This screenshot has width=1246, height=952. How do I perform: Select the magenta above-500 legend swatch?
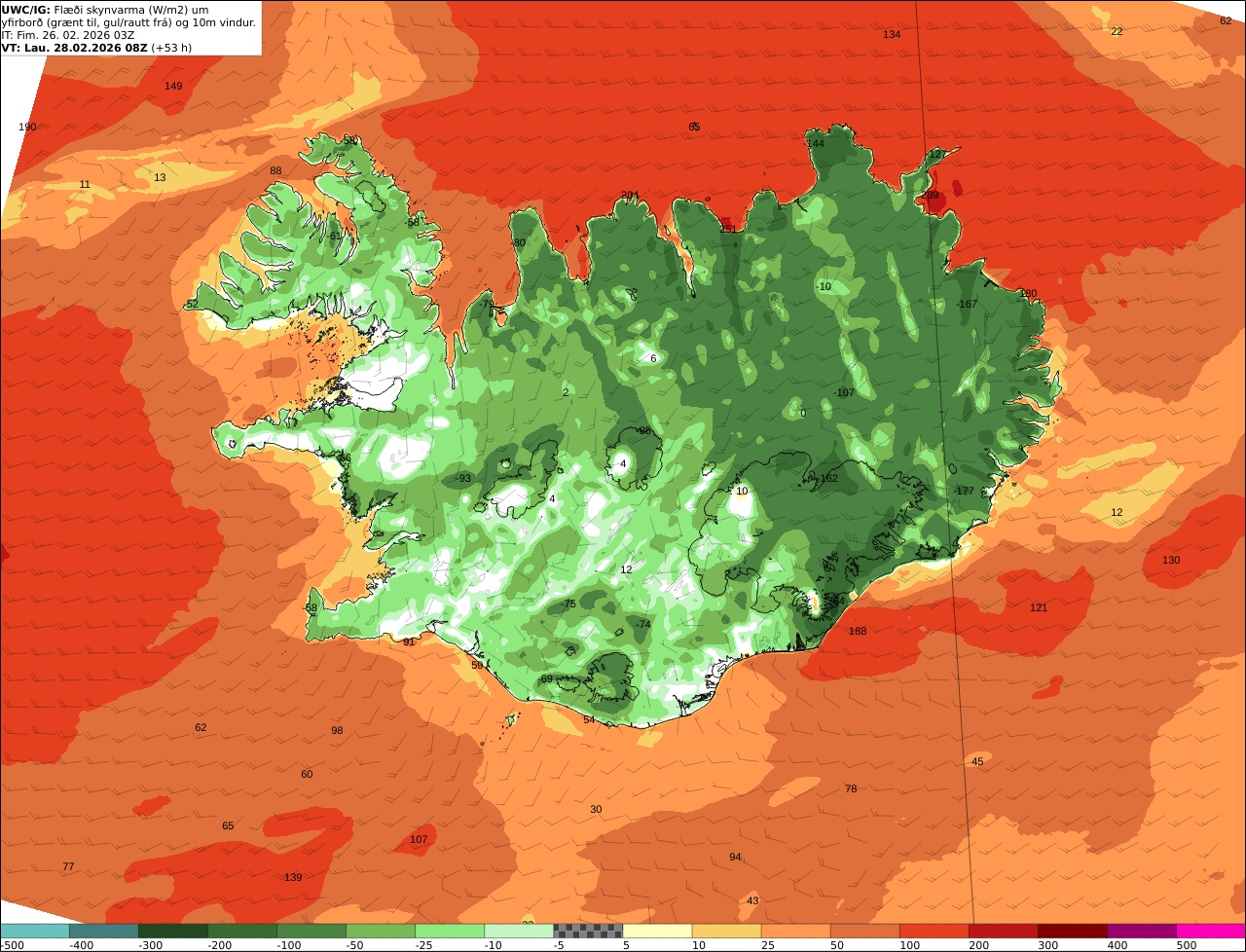[1211, 931]
